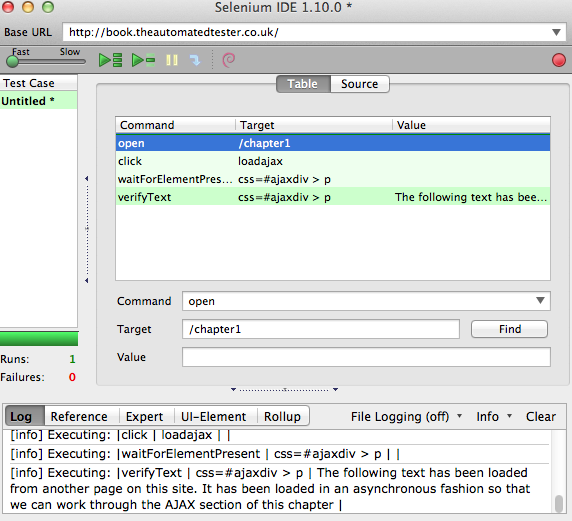This screenshot has width=572, height=521.
Task: Click the Test Case list header
Action: (38, 83)
